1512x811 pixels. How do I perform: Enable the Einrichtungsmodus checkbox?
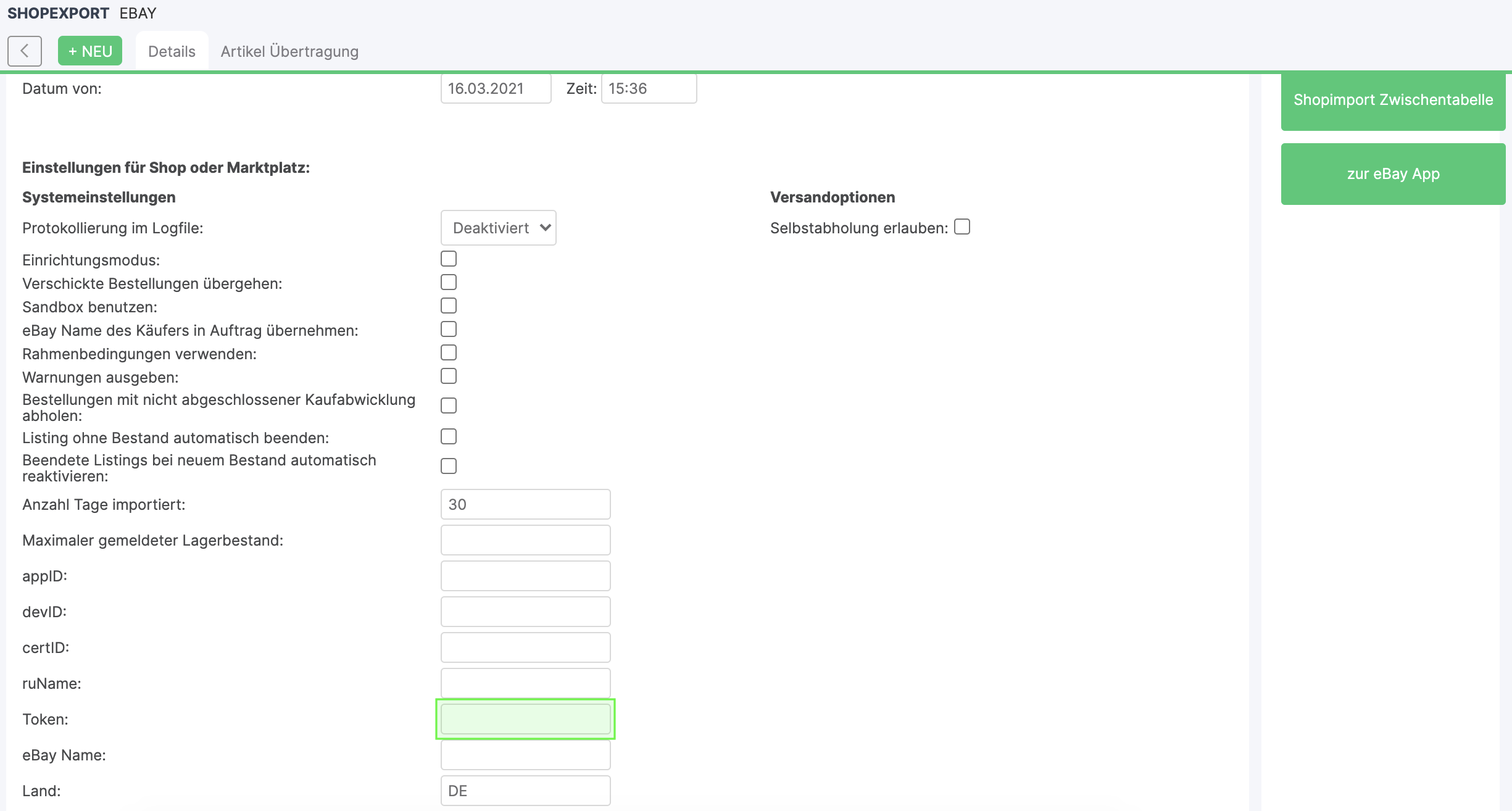449,259
